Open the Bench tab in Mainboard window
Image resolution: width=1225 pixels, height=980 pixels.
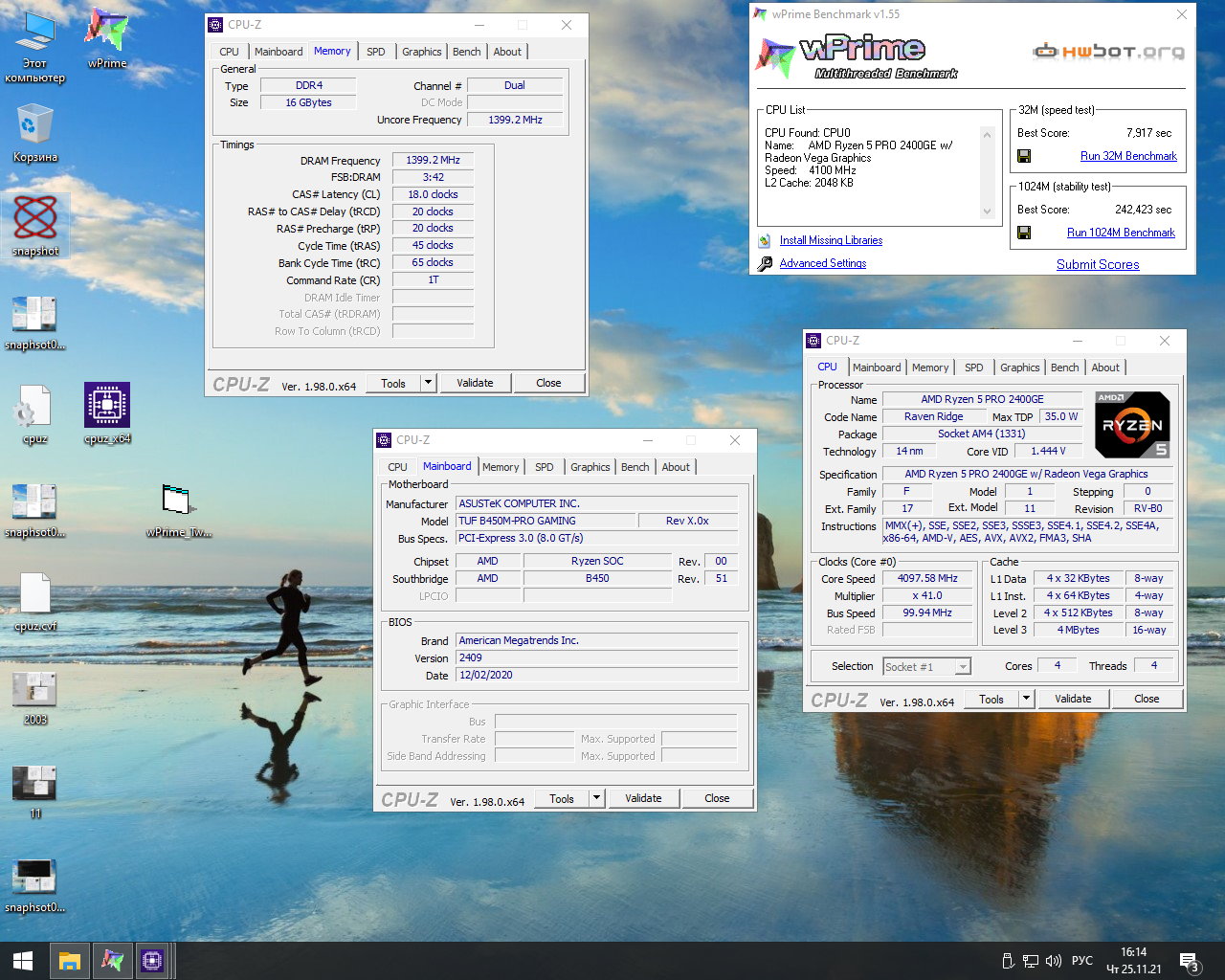[635, 467]
